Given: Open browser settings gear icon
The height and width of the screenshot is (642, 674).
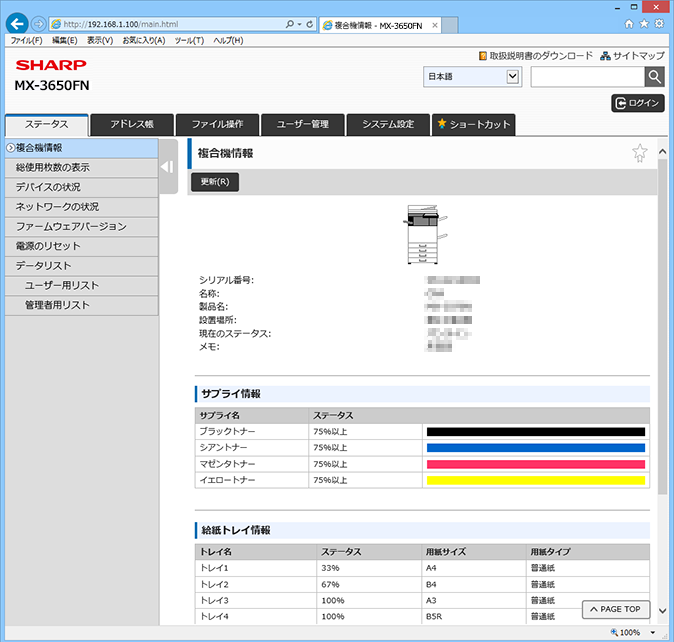Looking at the screenshot, I should [x=659, y=24].
